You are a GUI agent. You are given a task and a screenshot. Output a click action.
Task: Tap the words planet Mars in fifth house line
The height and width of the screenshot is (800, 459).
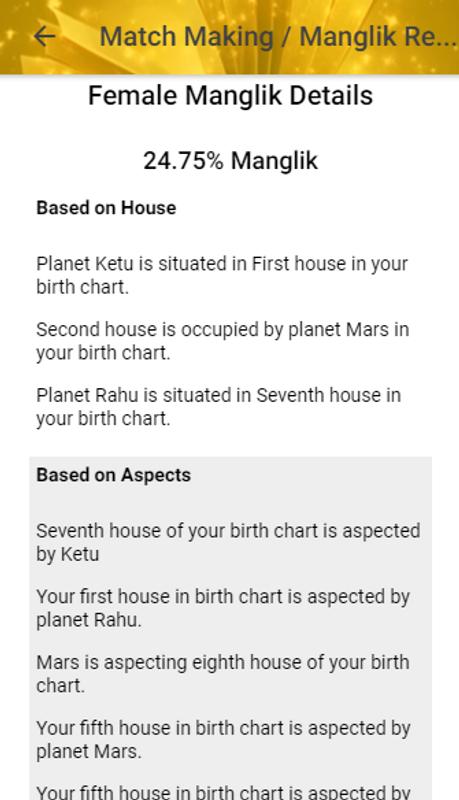pos(89,751)
